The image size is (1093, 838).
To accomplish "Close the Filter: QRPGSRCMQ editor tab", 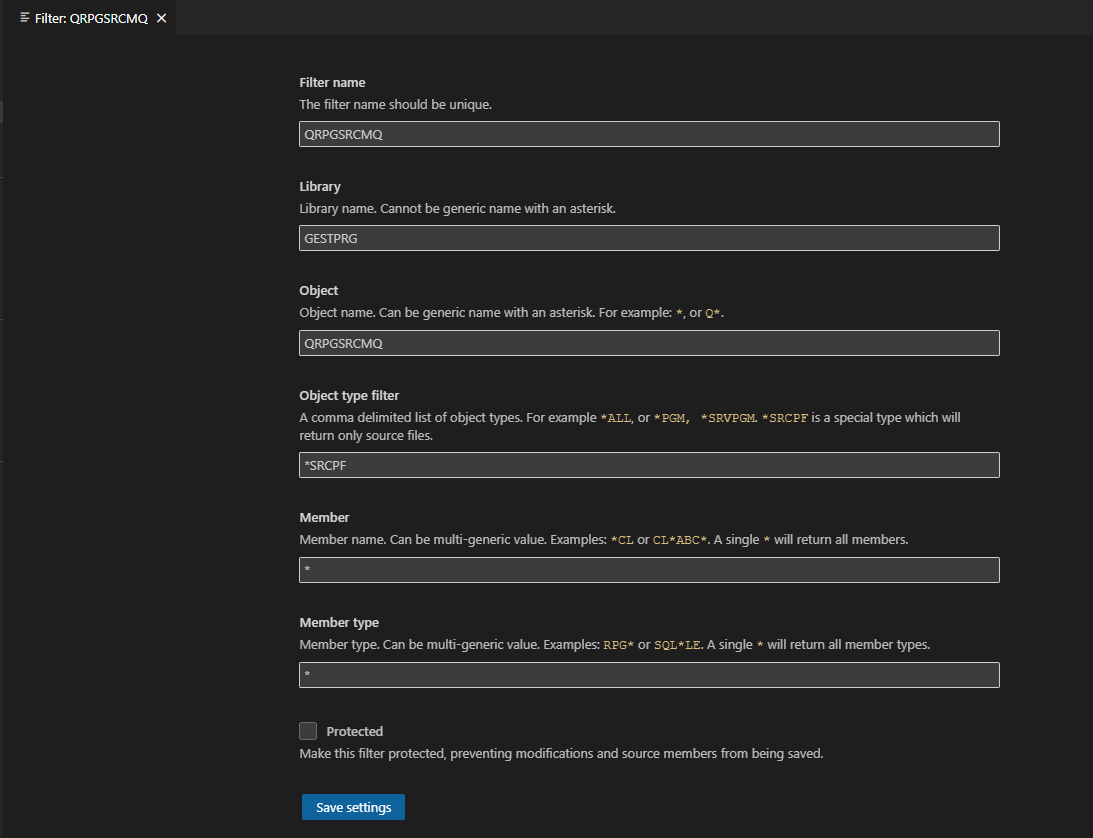I will (x=161, y=17).
